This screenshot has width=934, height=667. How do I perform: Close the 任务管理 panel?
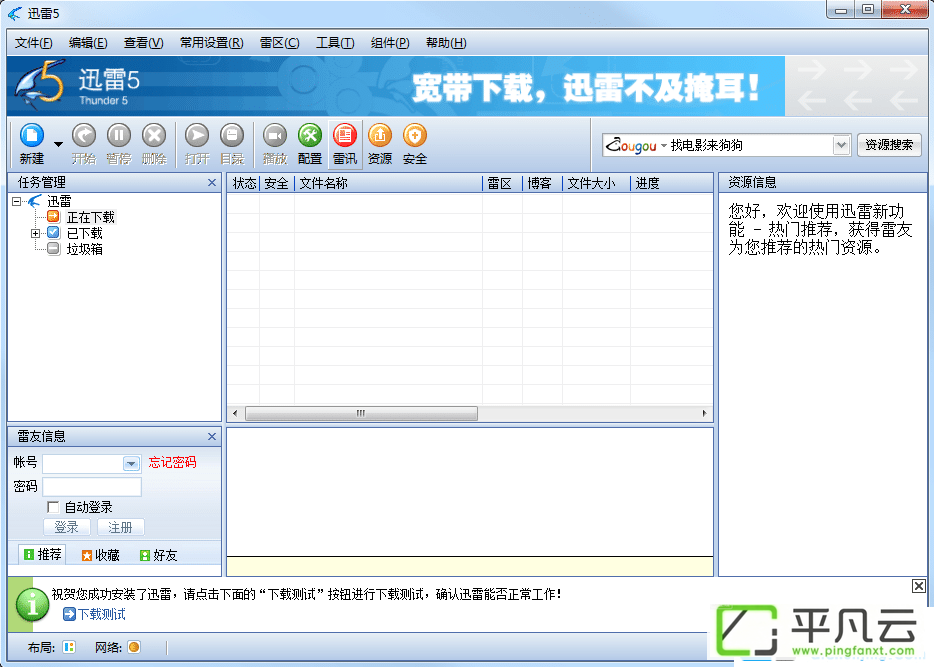[x=211, y=182]
